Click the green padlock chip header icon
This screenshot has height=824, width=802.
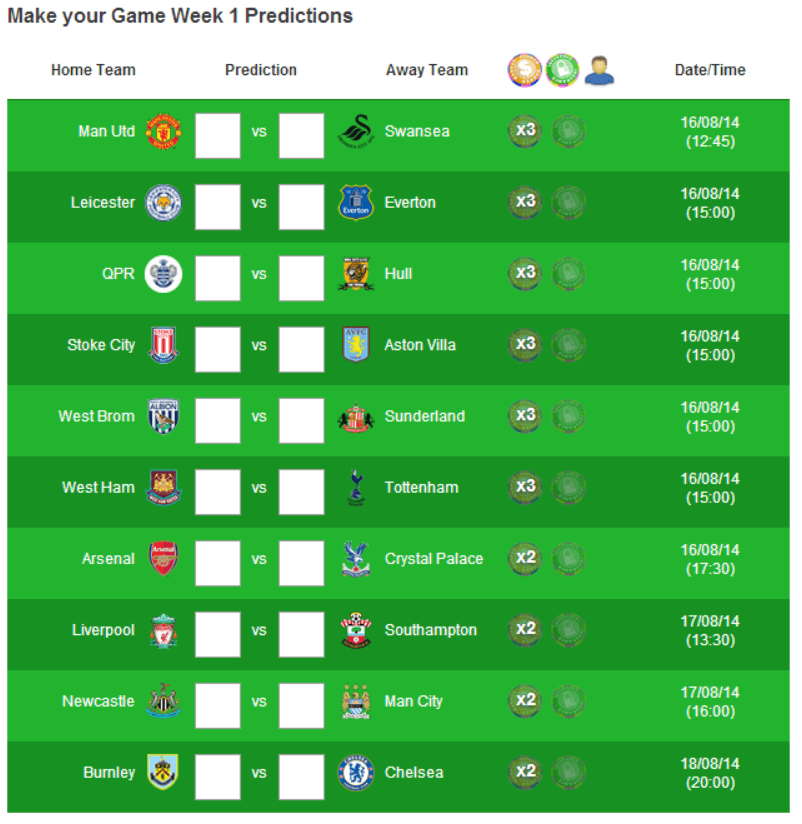click(563, 69)
